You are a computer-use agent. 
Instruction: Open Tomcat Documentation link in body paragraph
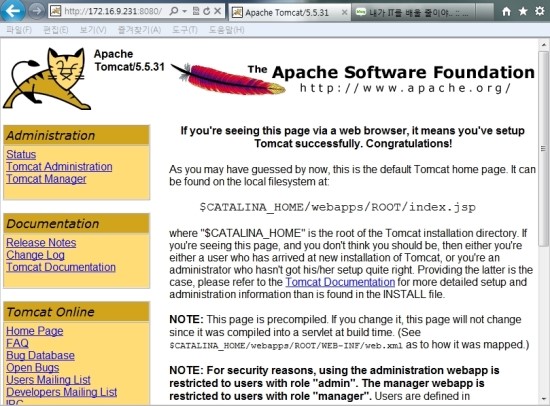click(340, 282)
